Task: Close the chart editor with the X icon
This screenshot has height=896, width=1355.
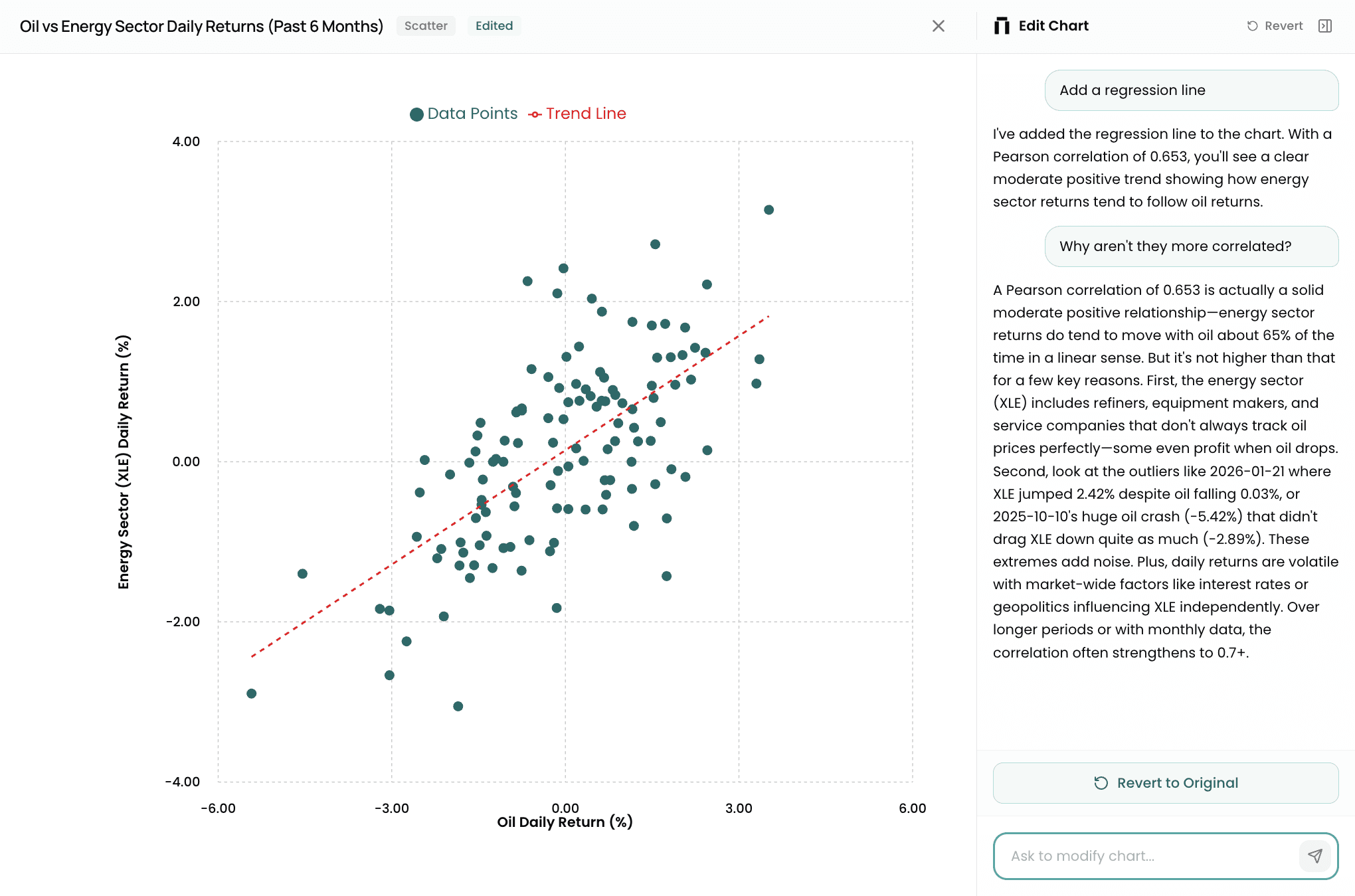Action: coord(939,26)
